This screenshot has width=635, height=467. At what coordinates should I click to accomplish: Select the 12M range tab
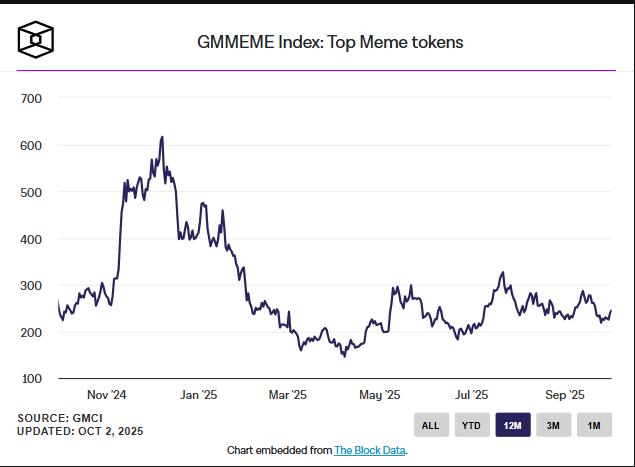tap(512, 425)
